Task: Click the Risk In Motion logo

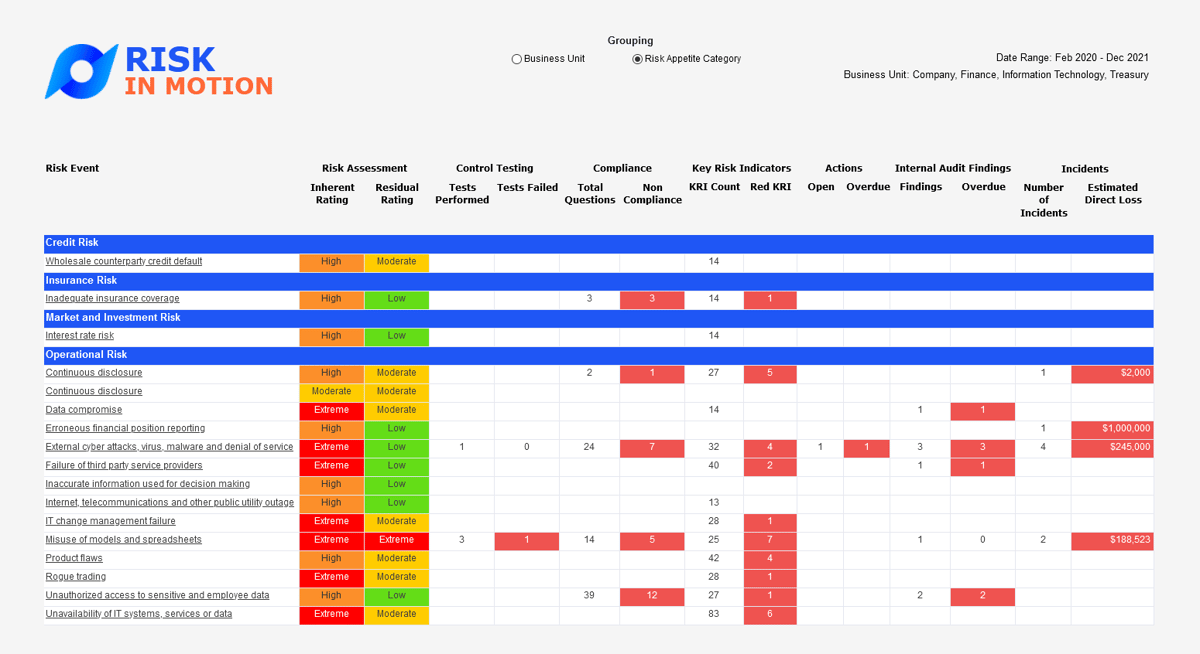Action: point(159,71)
